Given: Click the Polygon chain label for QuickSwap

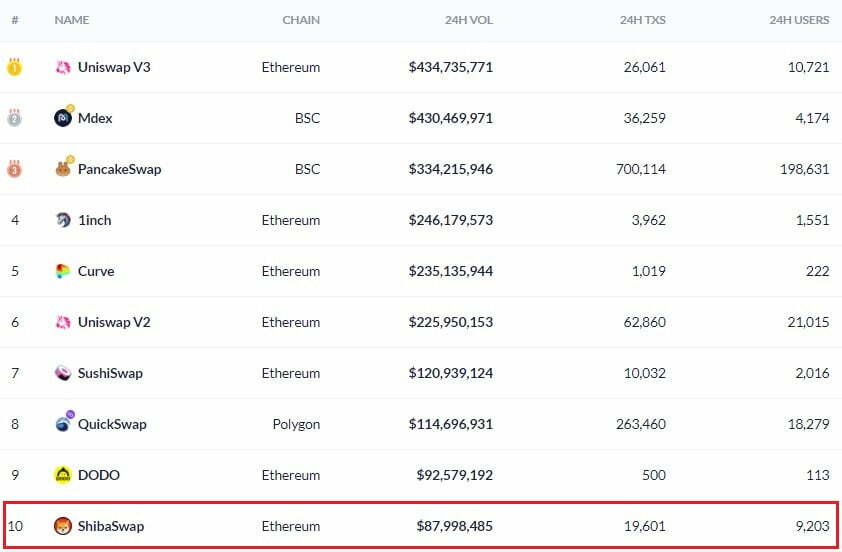Looking at the screenshot, I should (x=296, y=424).
